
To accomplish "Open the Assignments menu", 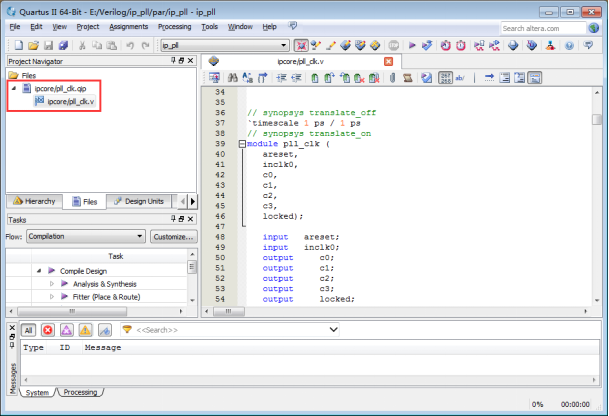I will click(x=129, y=26).
